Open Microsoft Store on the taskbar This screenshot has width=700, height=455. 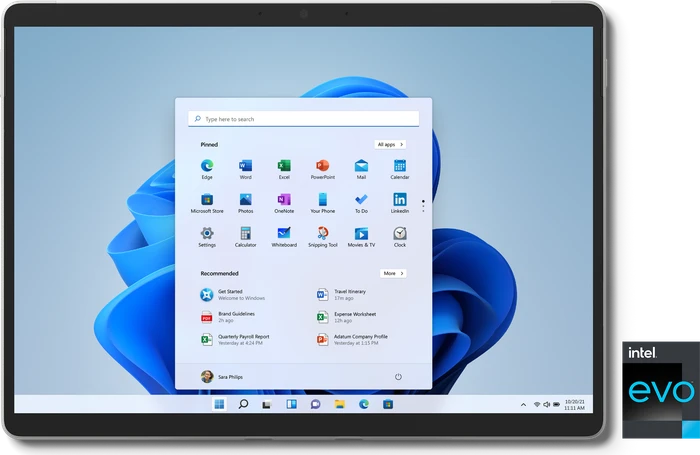[x=388, y=404]
